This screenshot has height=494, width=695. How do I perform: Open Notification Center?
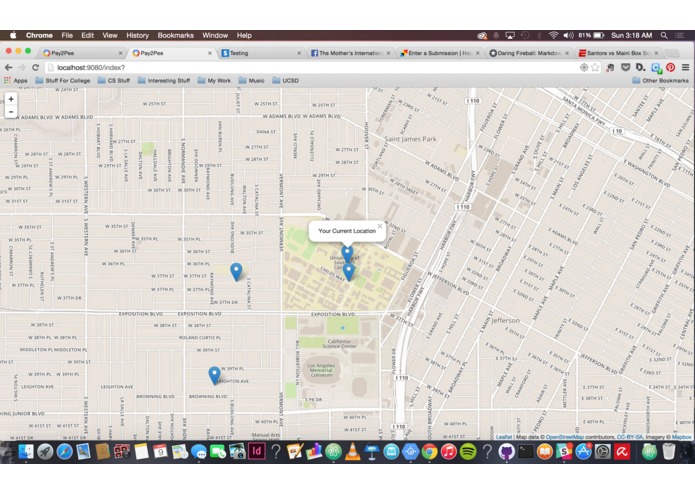680,35
